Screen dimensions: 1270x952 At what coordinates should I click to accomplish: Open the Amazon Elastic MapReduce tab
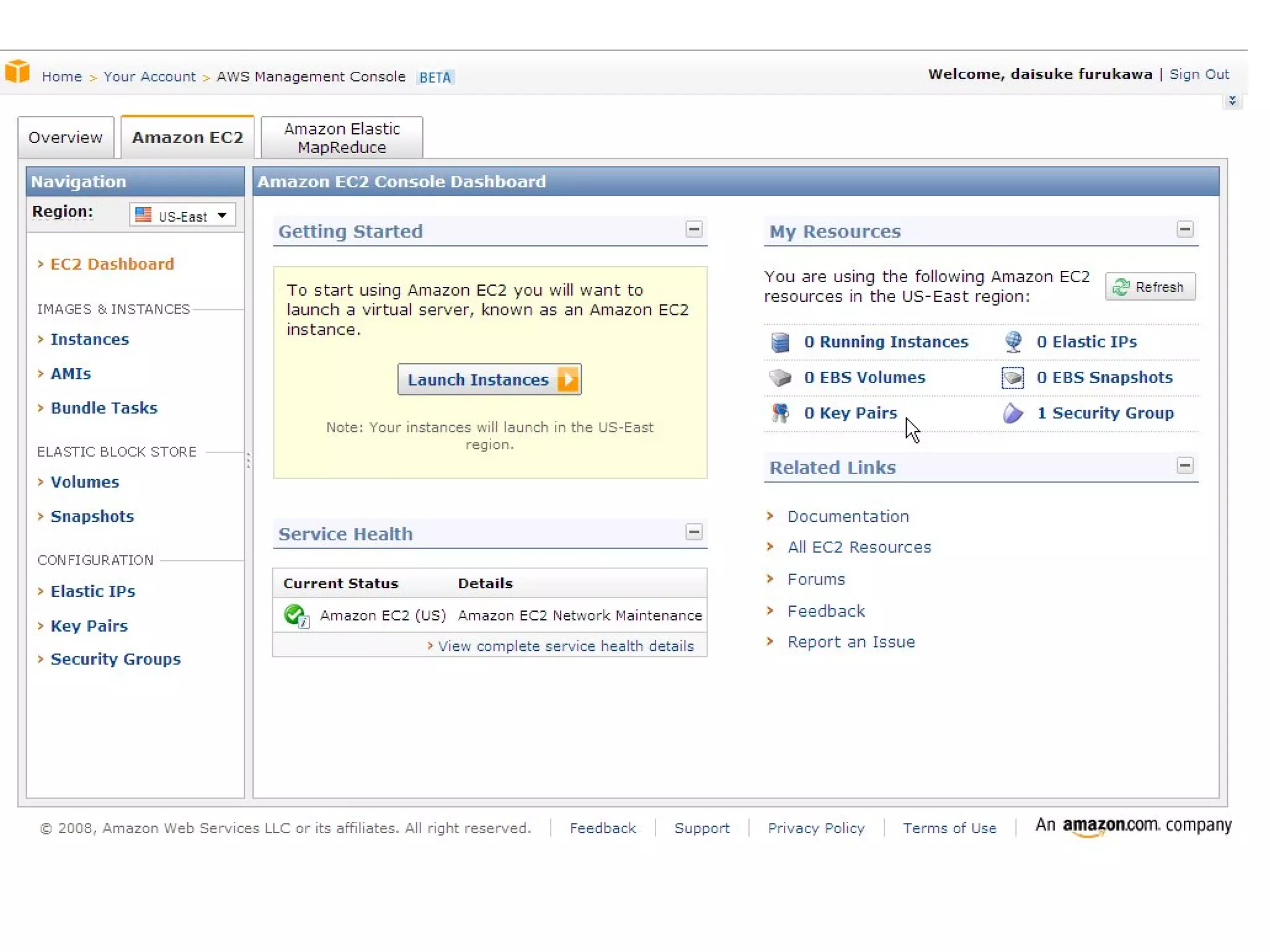(x=342, y=138)
